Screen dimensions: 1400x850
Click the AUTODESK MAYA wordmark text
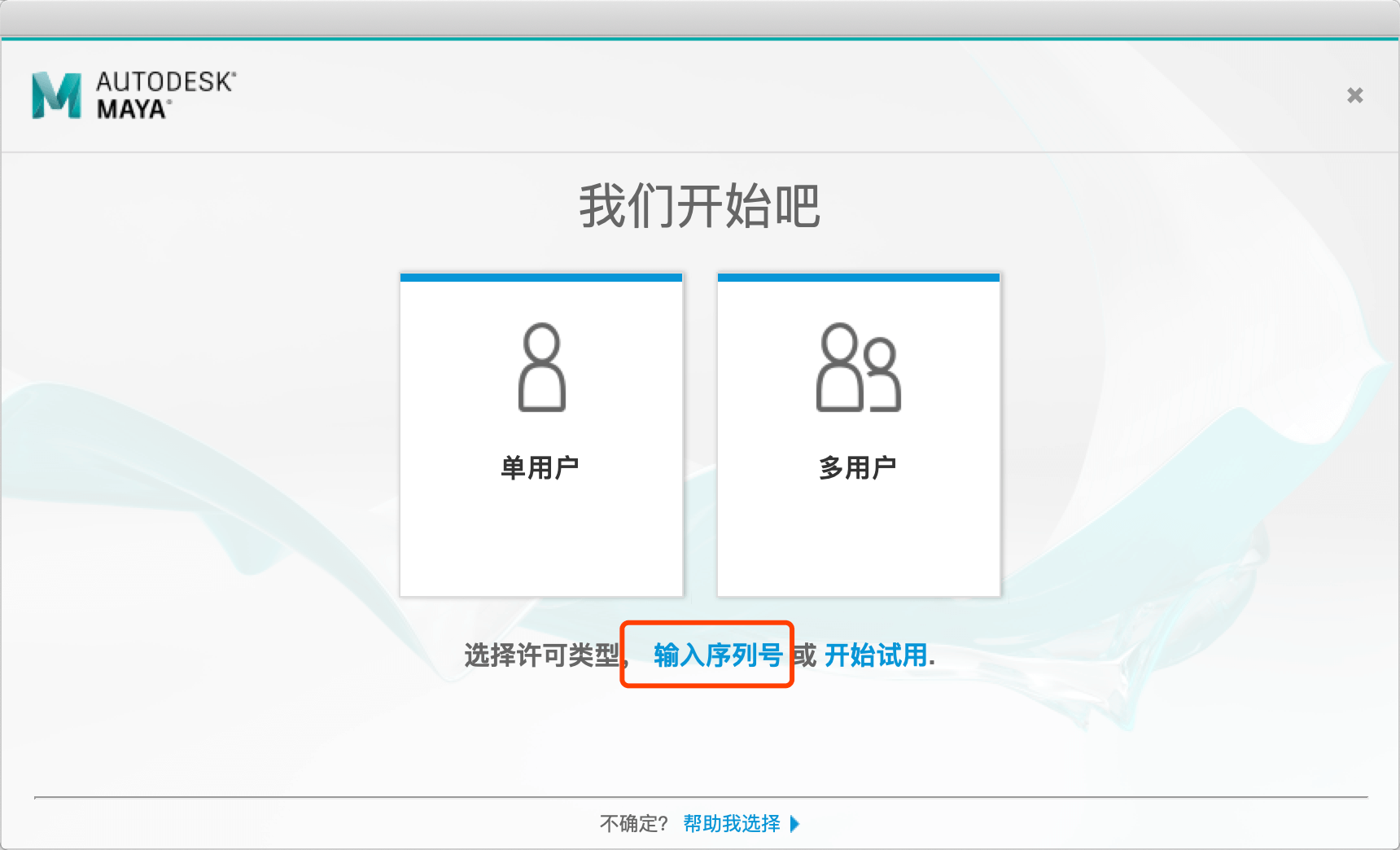pos(165,95)
